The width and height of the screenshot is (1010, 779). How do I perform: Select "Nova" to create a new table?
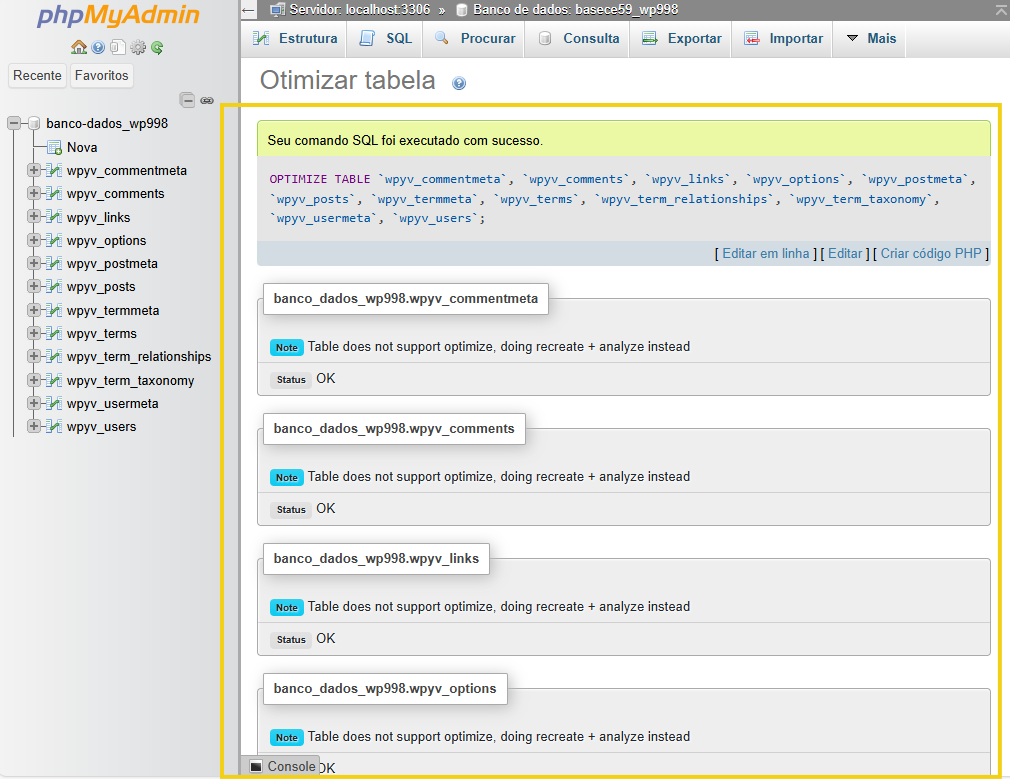coord(82,147)
